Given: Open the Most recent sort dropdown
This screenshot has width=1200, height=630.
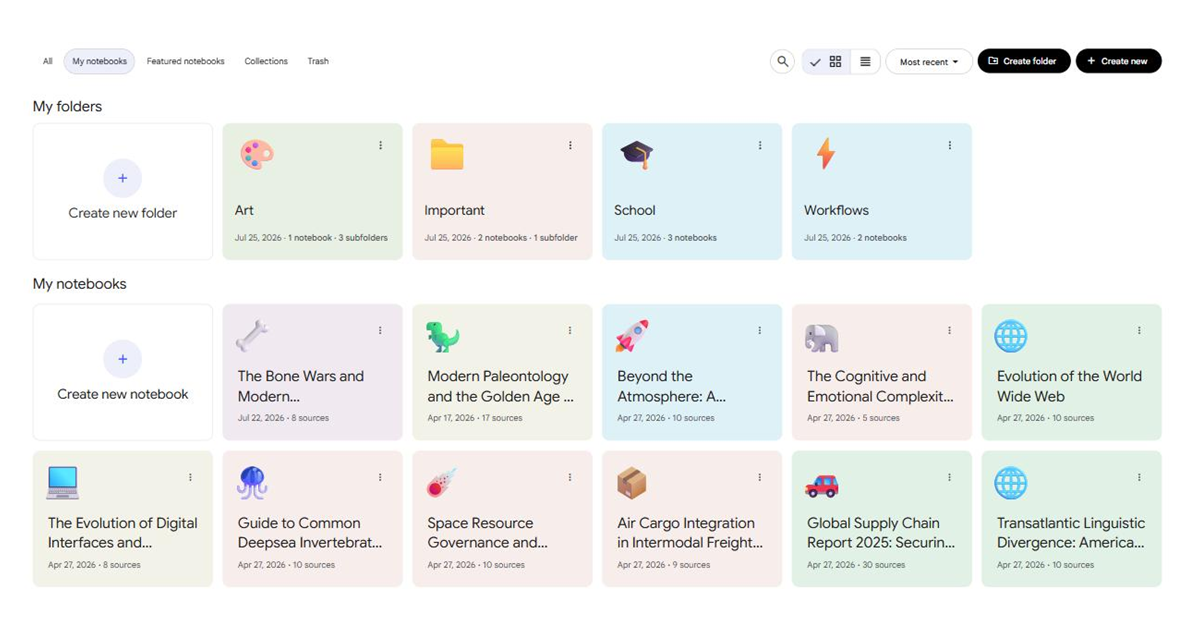Looking at the screenshot, I should [x=929, y=62].
